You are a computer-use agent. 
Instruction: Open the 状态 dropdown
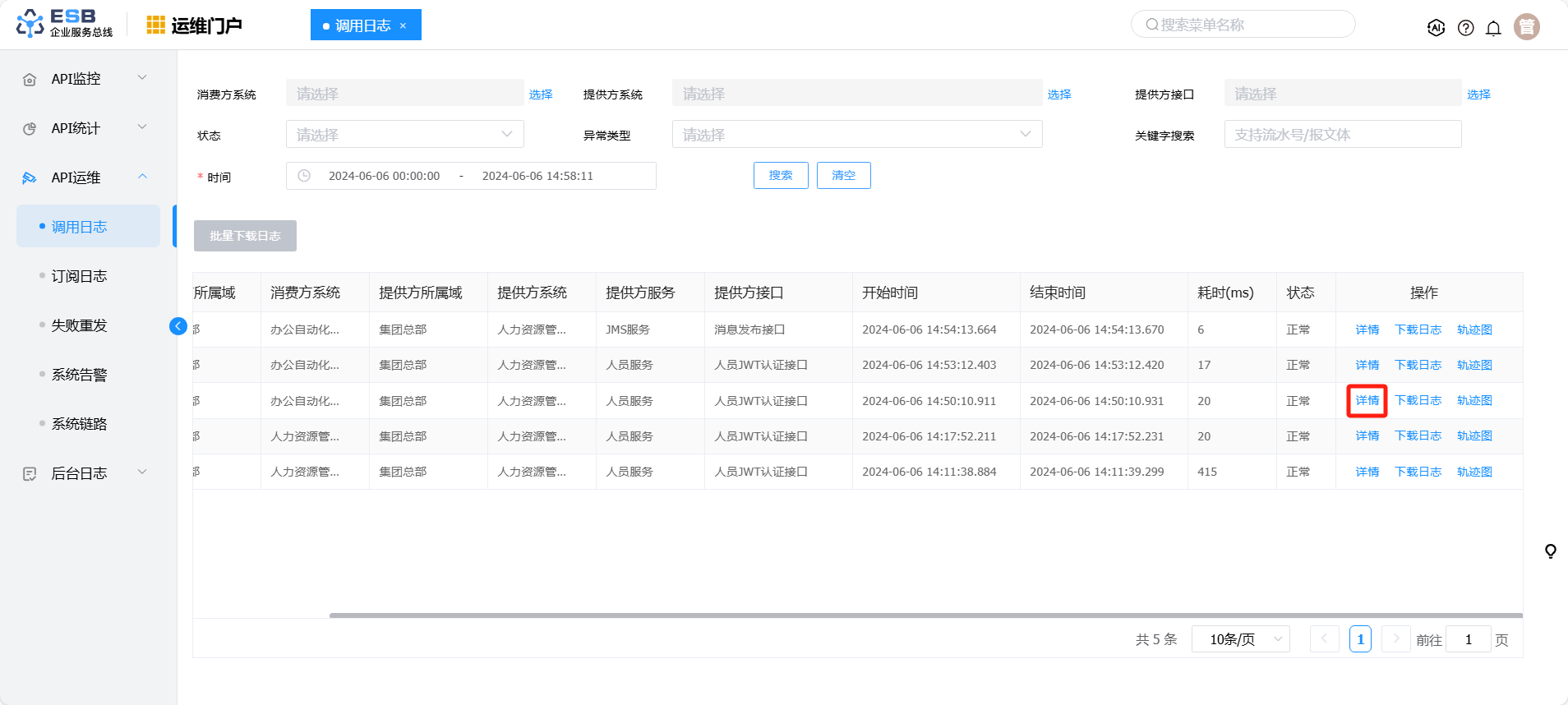click(404, 135)
